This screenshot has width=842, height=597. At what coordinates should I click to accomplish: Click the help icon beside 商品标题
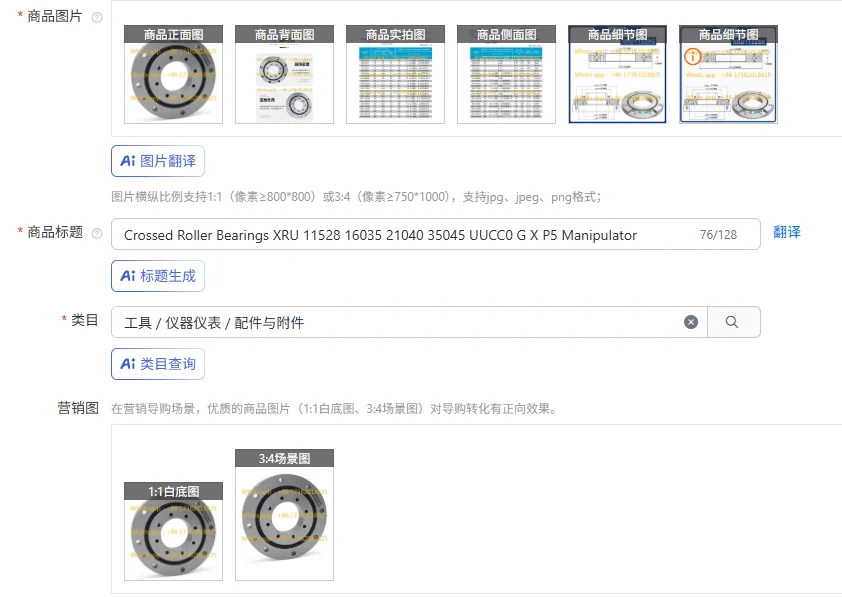pos(97,234)
